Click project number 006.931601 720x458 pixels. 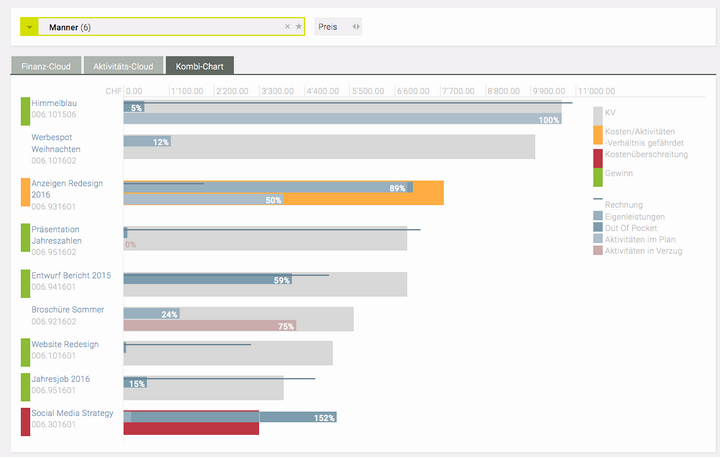[54, 206]
